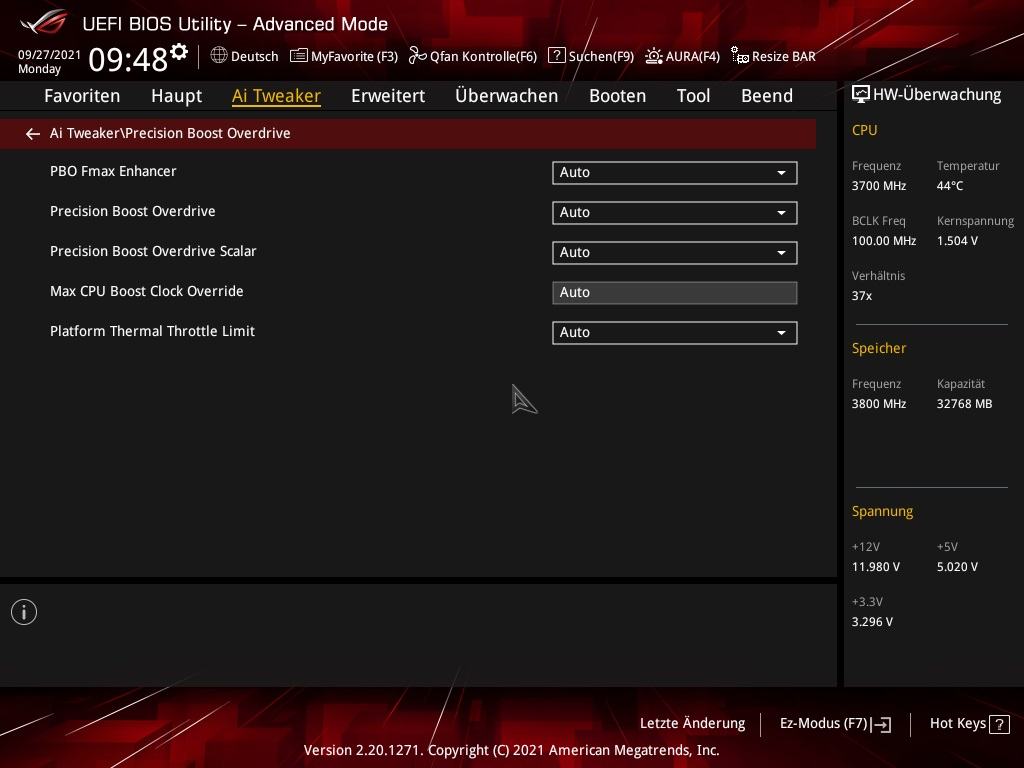
Task: Click the Resize BAR icon
Action: click(740, 56)
